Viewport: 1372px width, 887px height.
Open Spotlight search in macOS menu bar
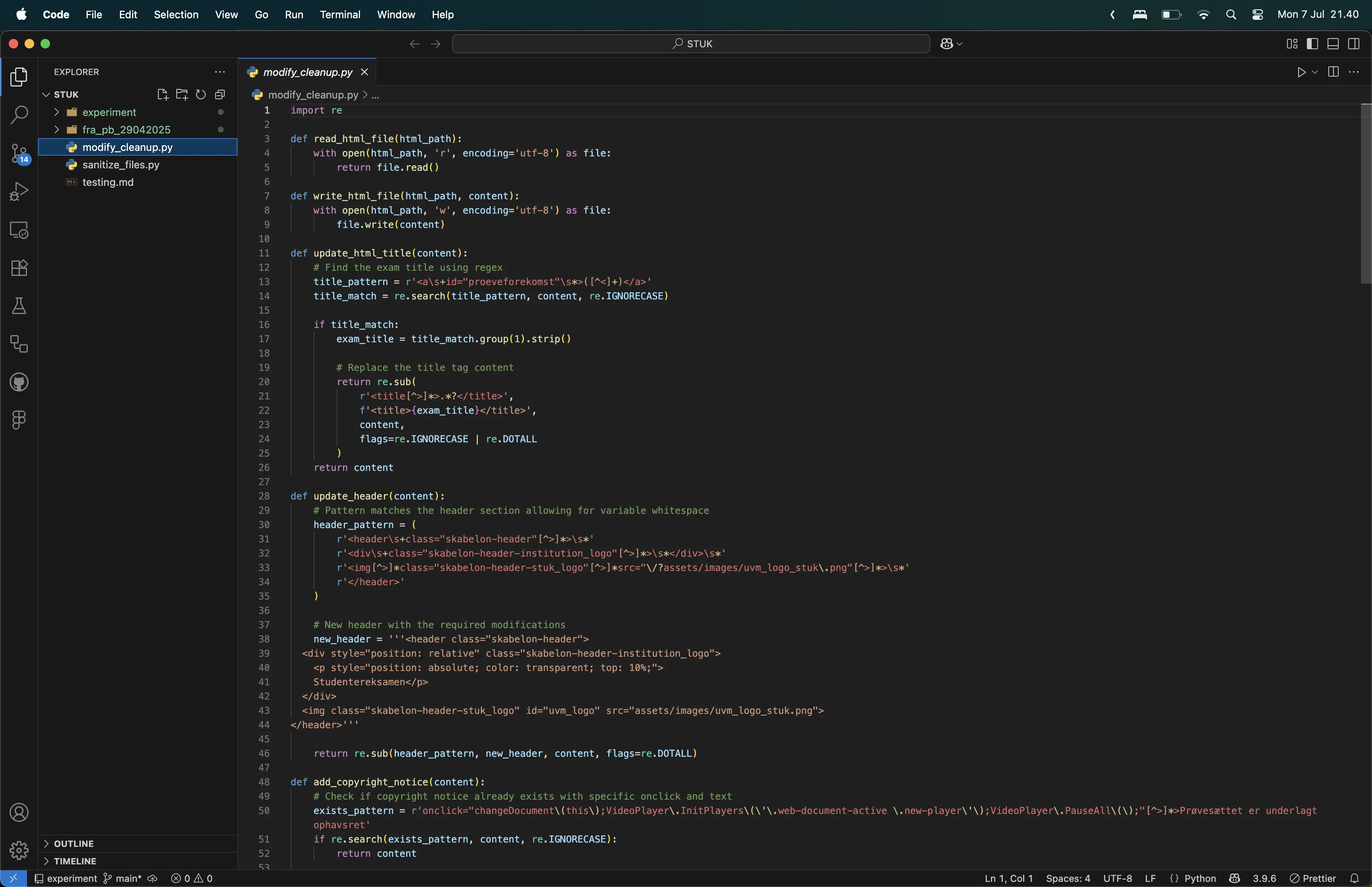1231,14
